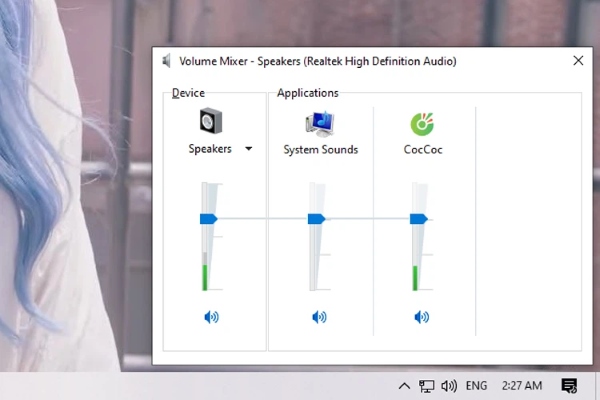Click the CocCoc application icon
The image size is (600, 400).
point(422,124)
